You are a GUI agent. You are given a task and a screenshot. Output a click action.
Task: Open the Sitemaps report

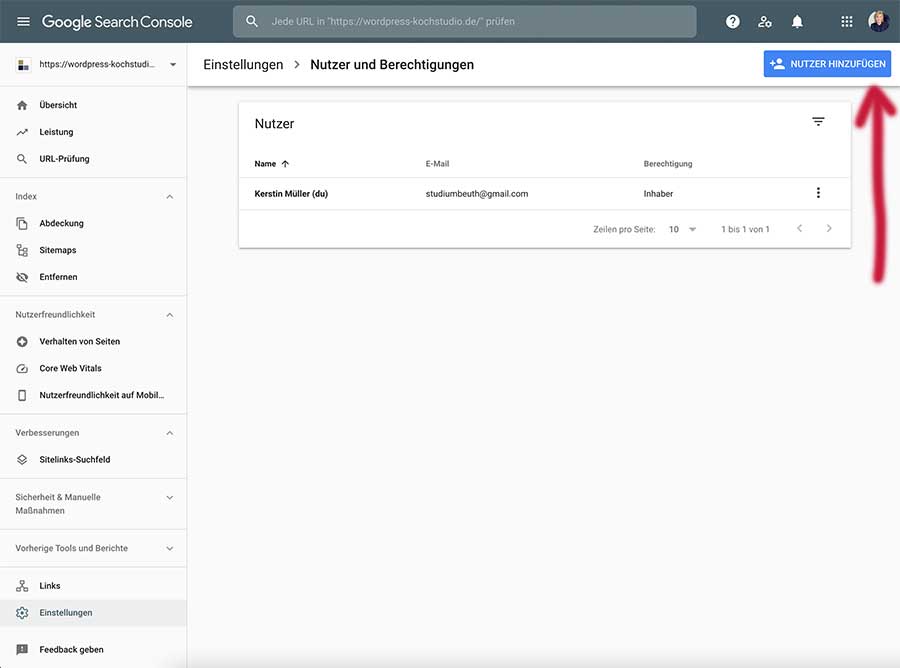click(x=59, y=249)
